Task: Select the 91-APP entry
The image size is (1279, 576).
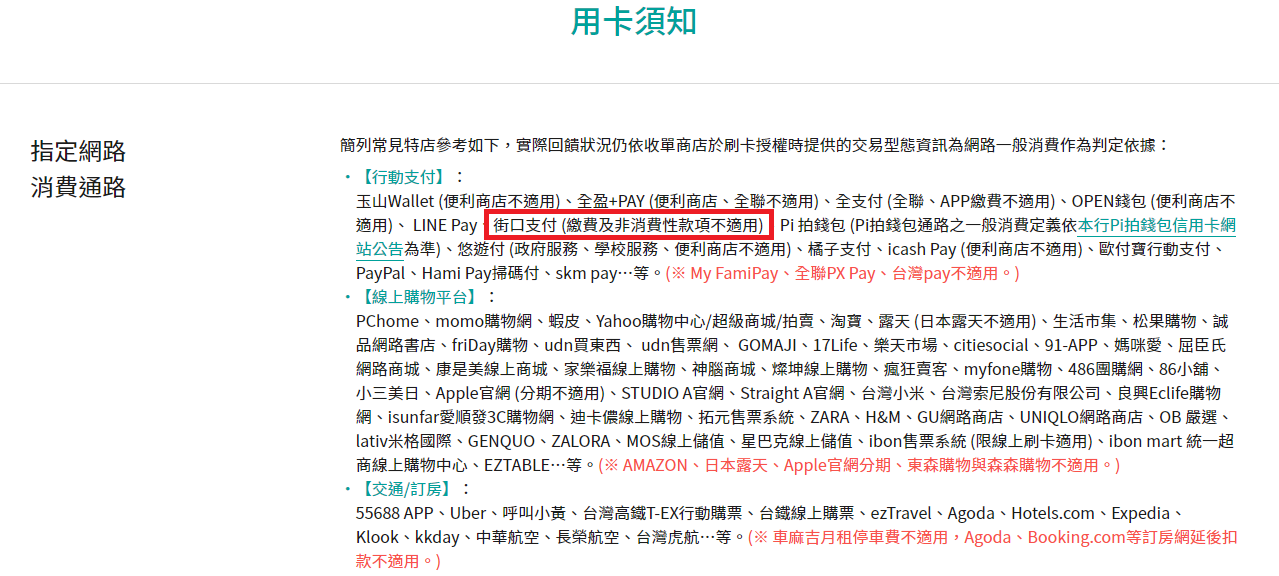Action: [x=1073, y=345]
